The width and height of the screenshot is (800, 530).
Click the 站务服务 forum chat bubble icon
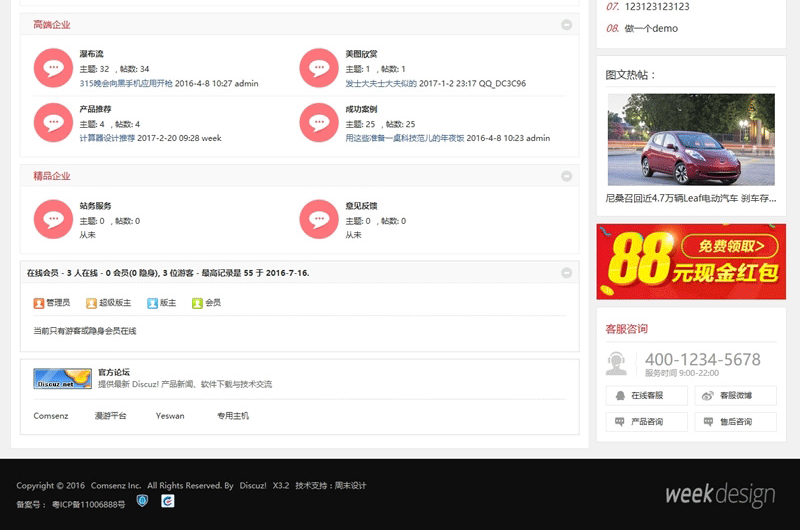[x=53, y=219]
